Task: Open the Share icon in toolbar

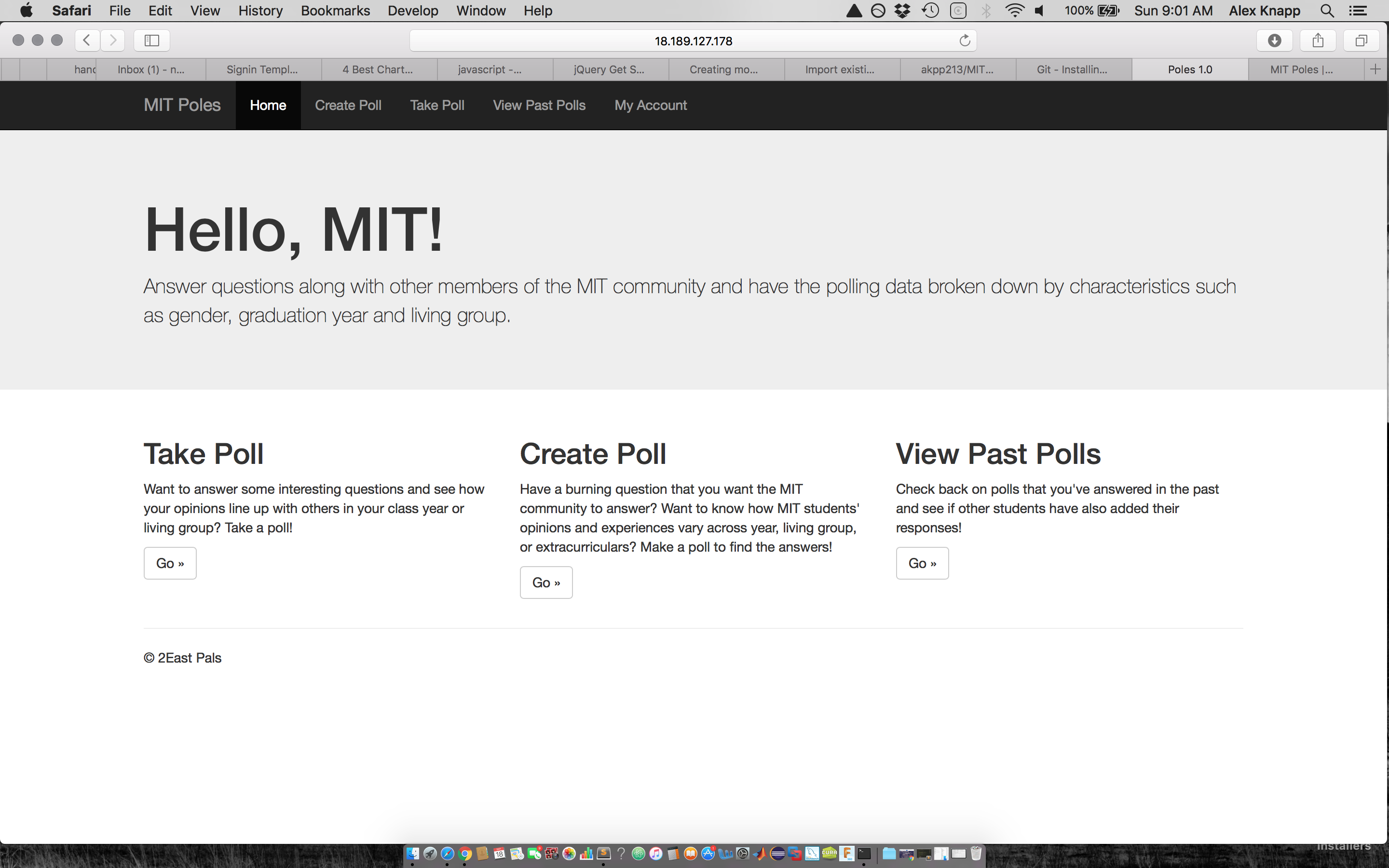Action: click(x=1318, y=40)
